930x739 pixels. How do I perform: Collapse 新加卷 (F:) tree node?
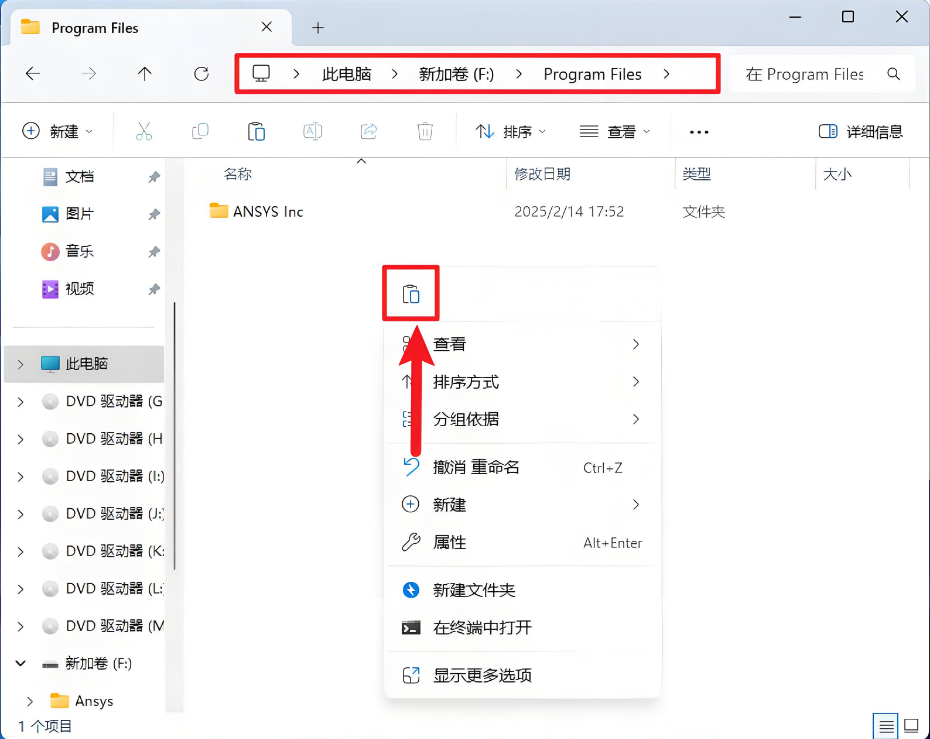(x=20, y=663)
